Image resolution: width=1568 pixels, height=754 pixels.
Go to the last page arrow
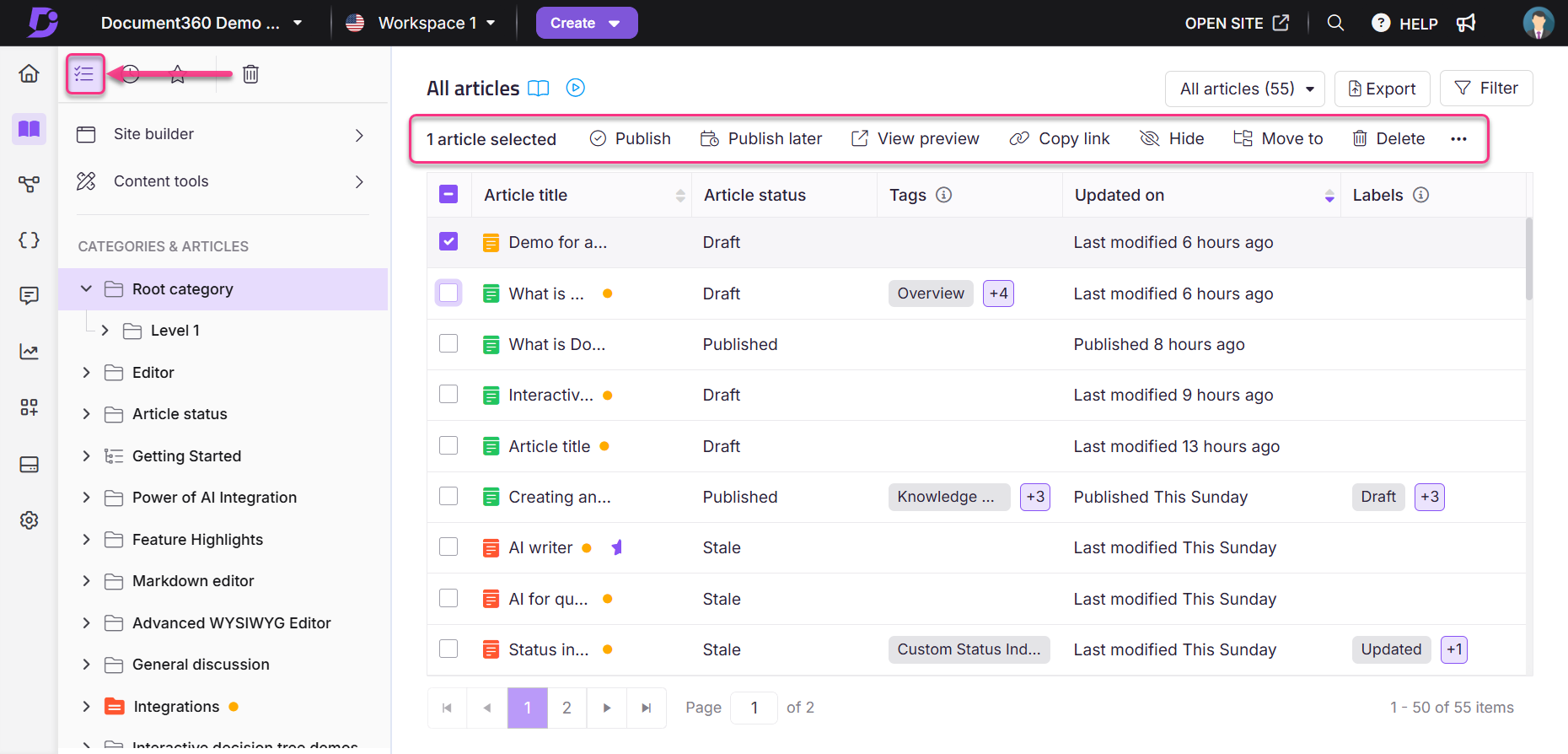tap(647, 708)
